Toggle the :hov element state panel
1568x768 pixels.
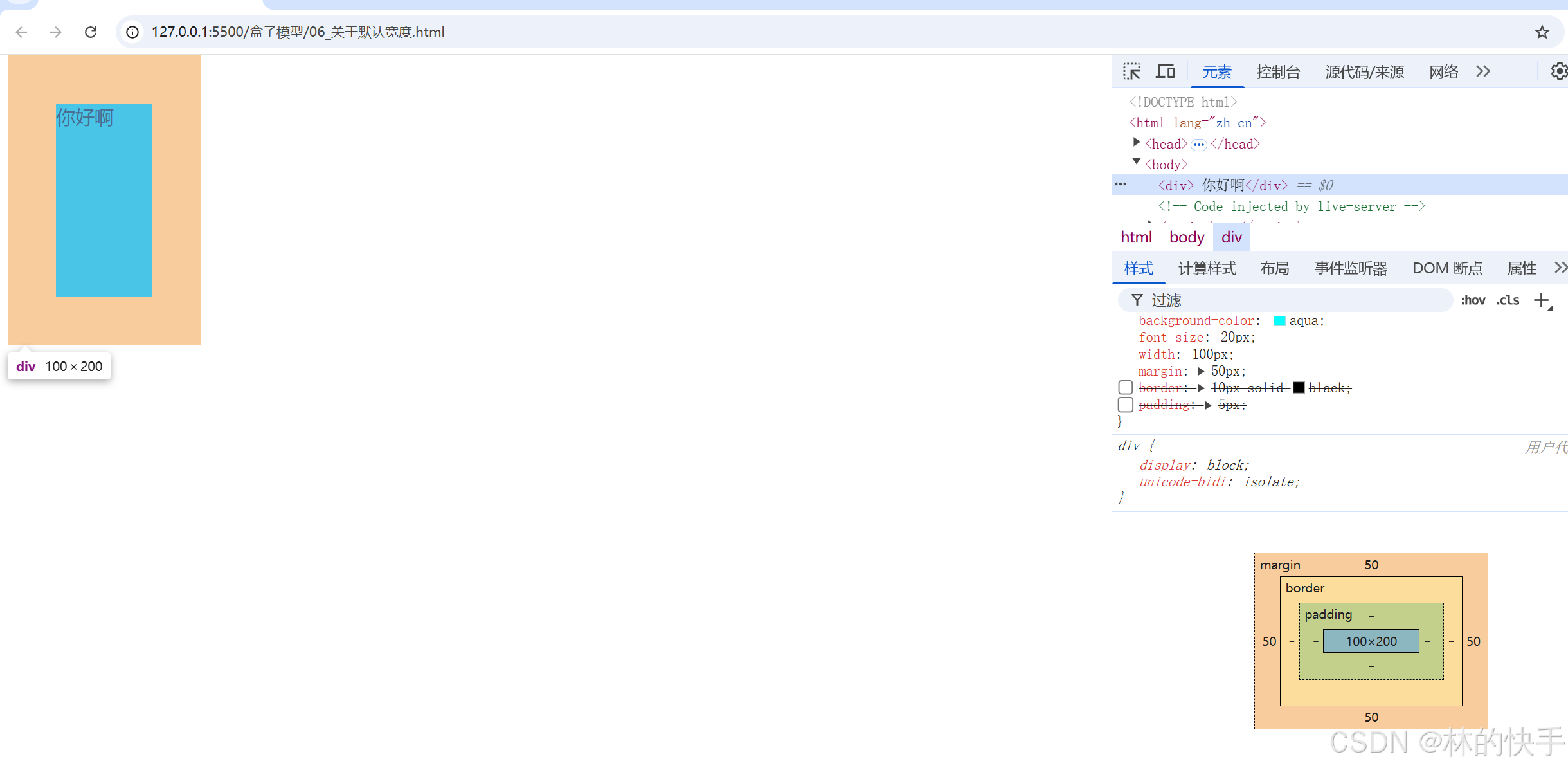[1472, 300]
